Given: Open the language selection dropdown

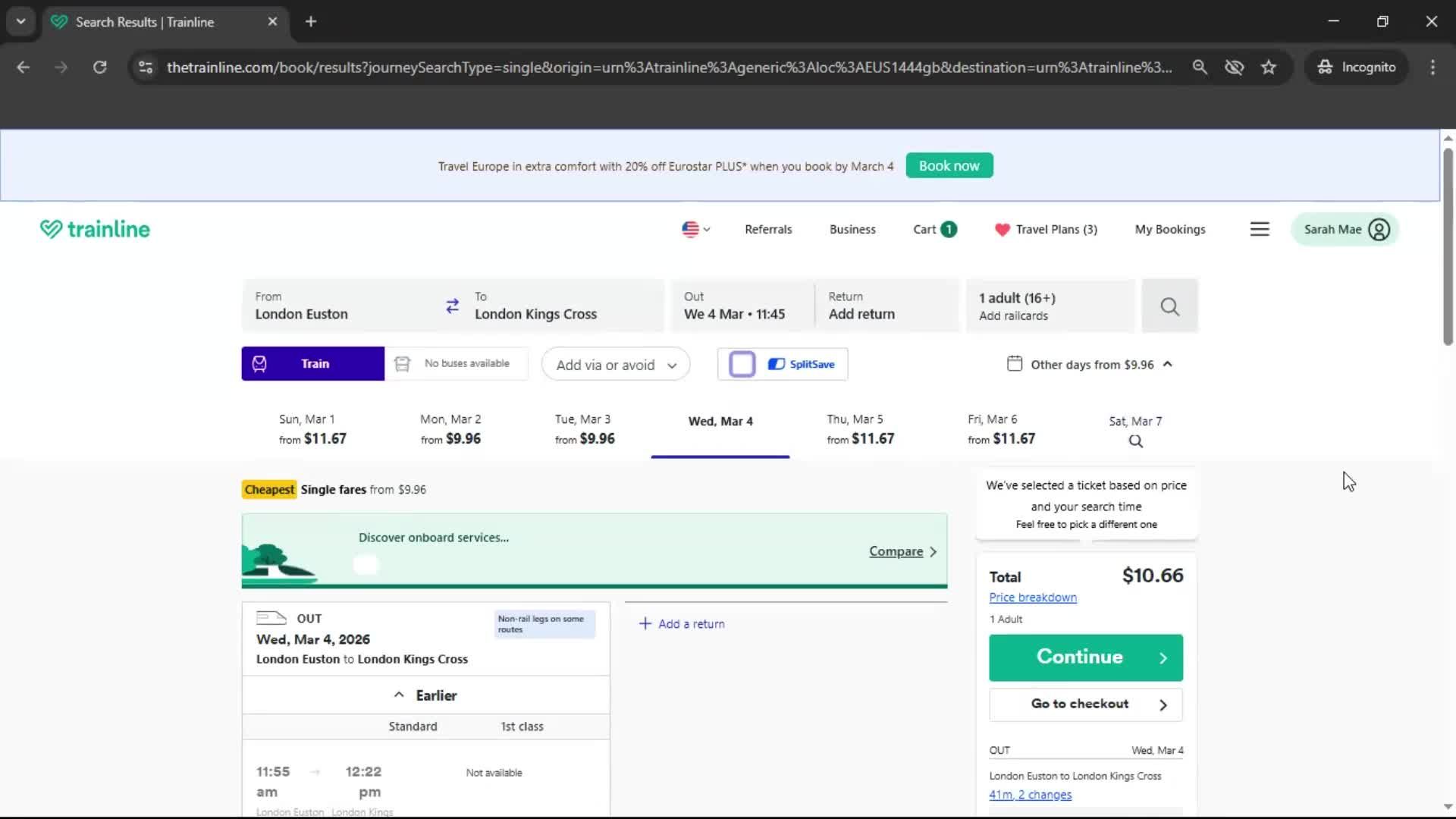Looking at the screenshot, I should [695, 229].
